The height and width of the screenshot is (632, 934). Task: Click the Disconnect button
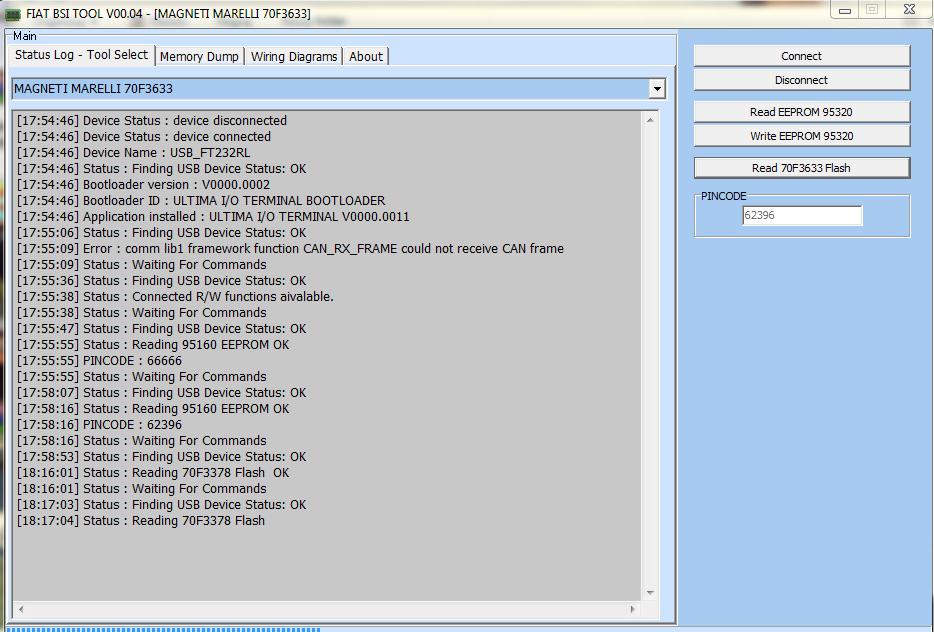tap(802, 80)
